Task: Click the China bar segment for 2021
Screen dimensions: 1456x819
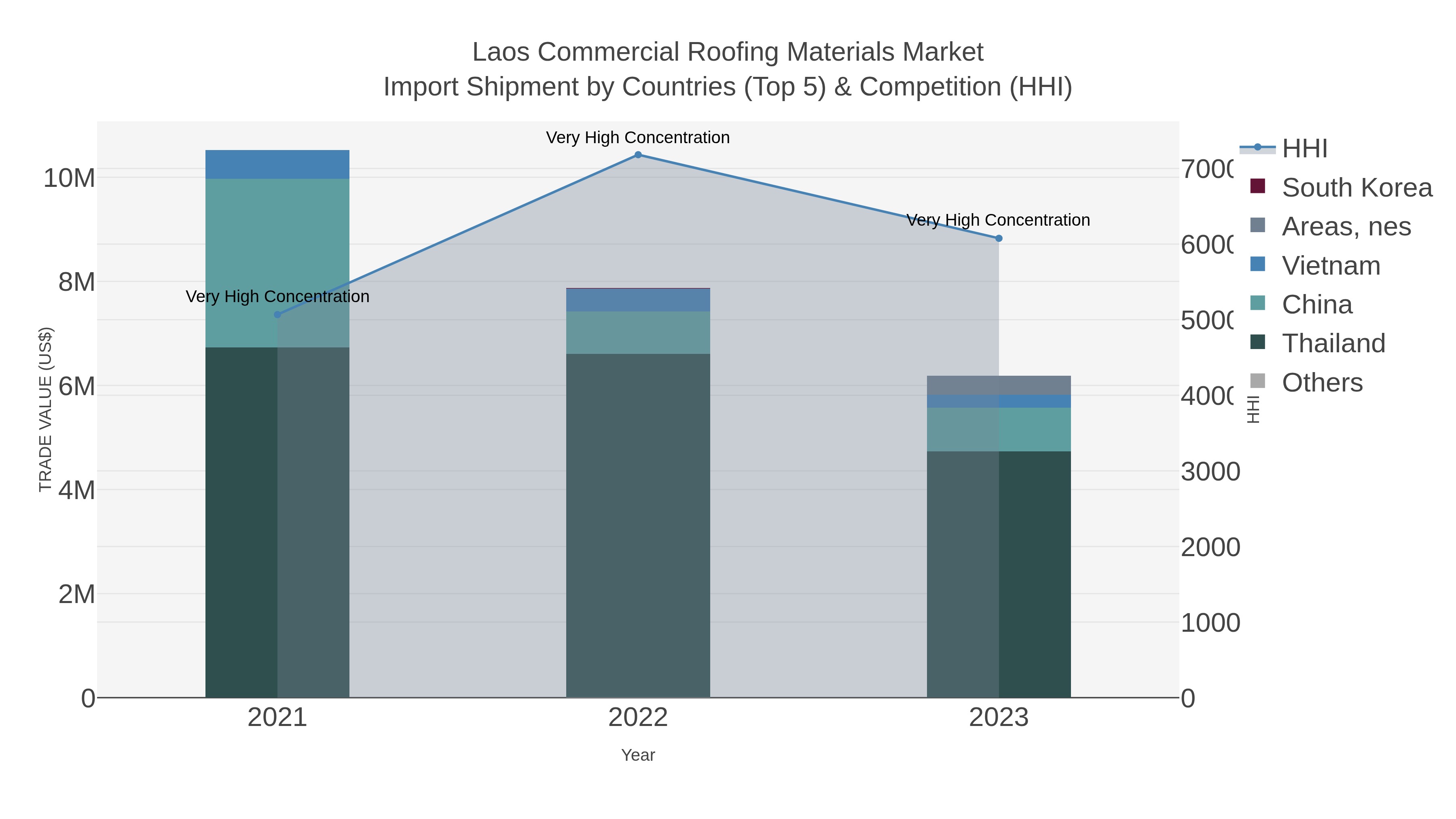Action: 277,263
